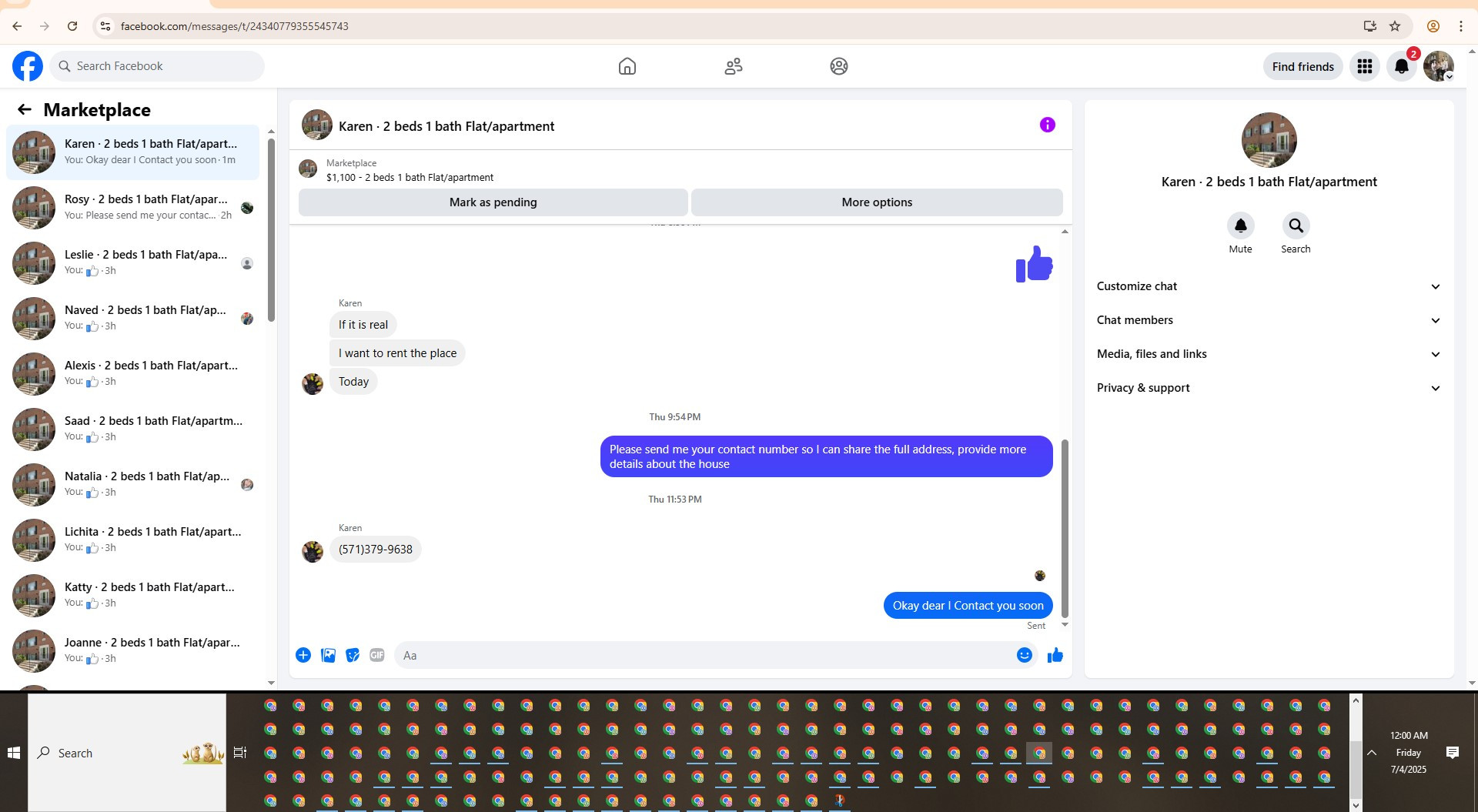Open the $1,100 Marketplace listing link

pos(410,177)
